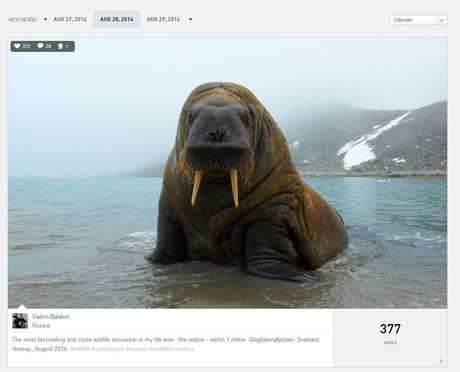
Task: Go to previous dates with the left arrow
Action: pyautogui.click(x=45, y=19)
